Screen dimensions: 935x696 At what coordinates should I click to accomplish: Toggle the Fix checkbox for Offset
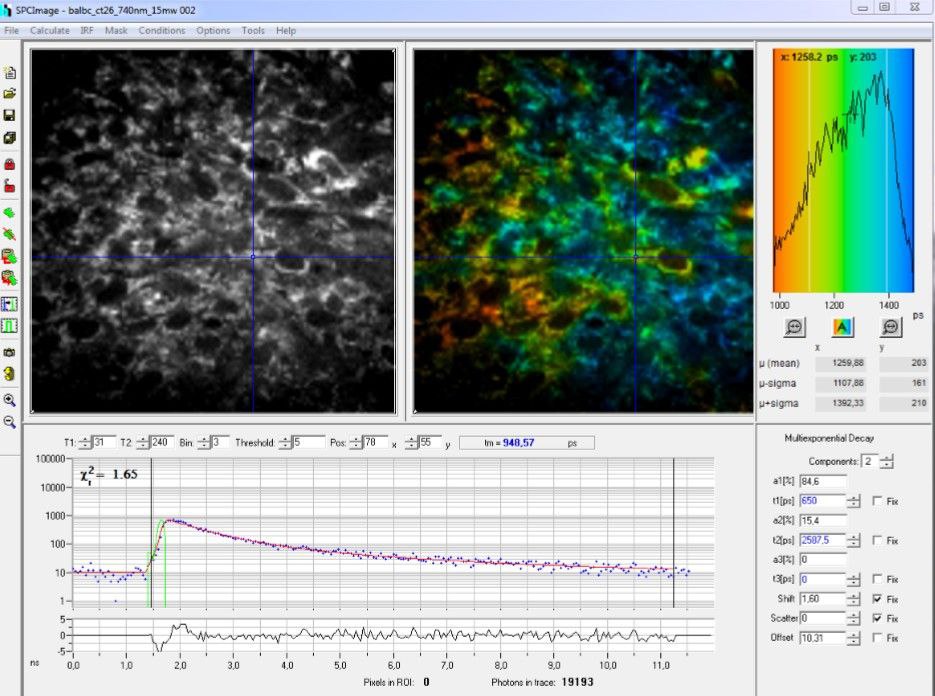tap(877, 638)
